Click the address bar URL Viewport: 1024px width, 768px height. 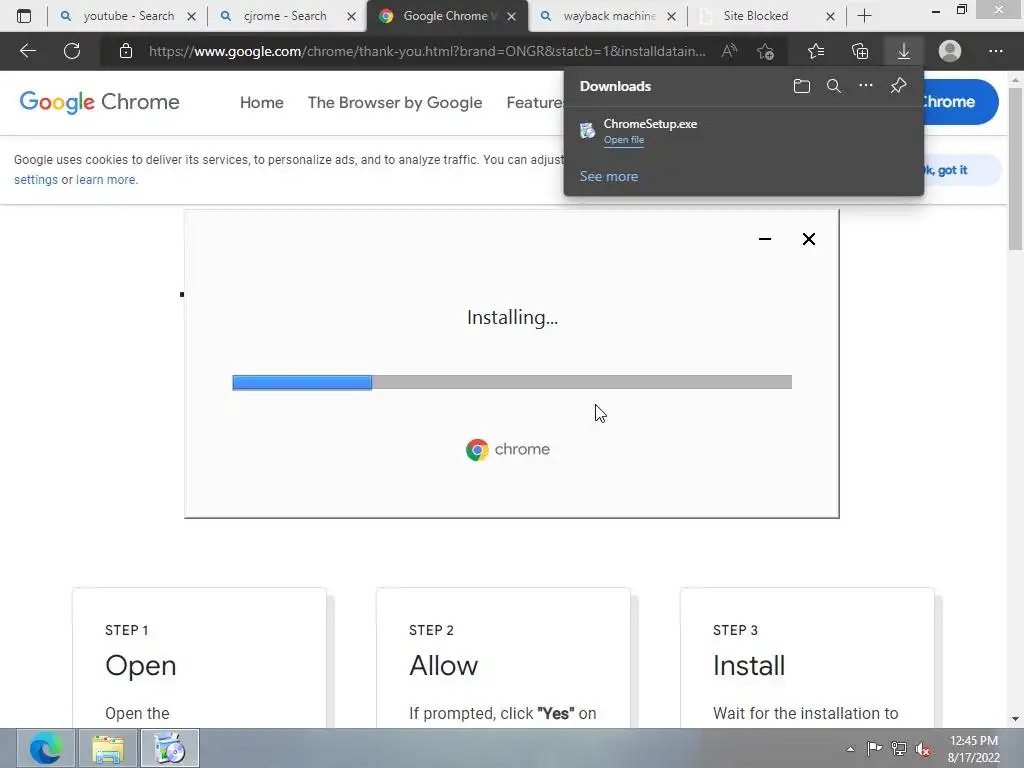coord(427,51)
